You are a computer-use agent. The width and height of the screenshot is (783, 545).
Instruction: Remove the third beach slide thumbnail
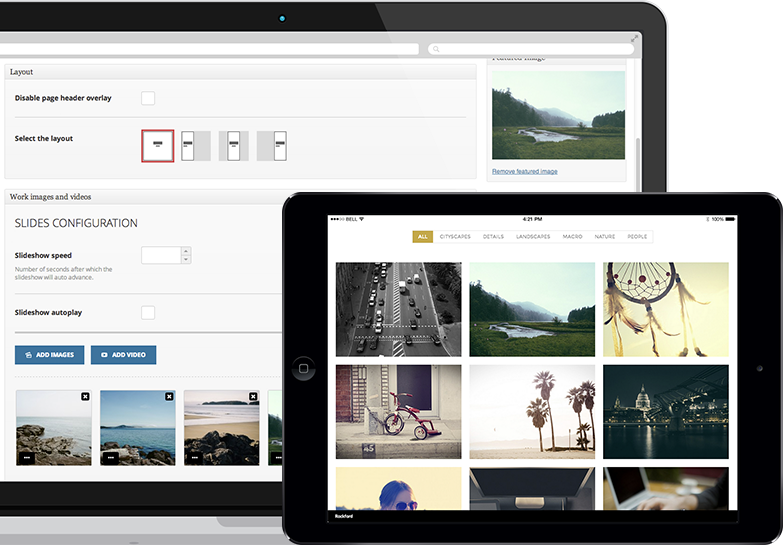coord(253,396)
